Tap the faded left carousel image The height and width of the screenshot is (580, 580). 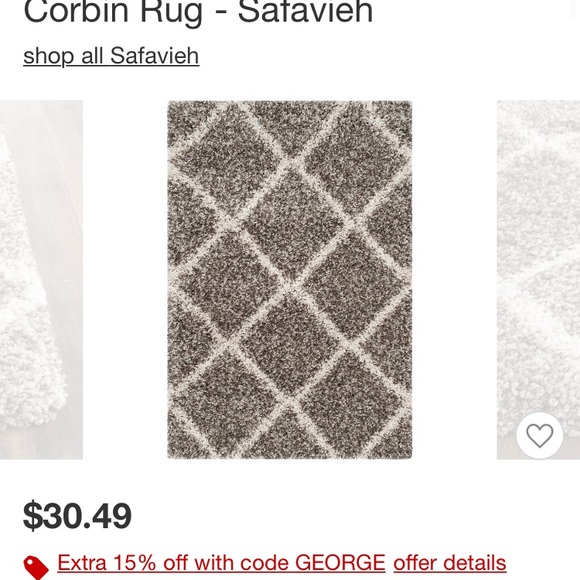pyautogui.click(x=41, y=280)
